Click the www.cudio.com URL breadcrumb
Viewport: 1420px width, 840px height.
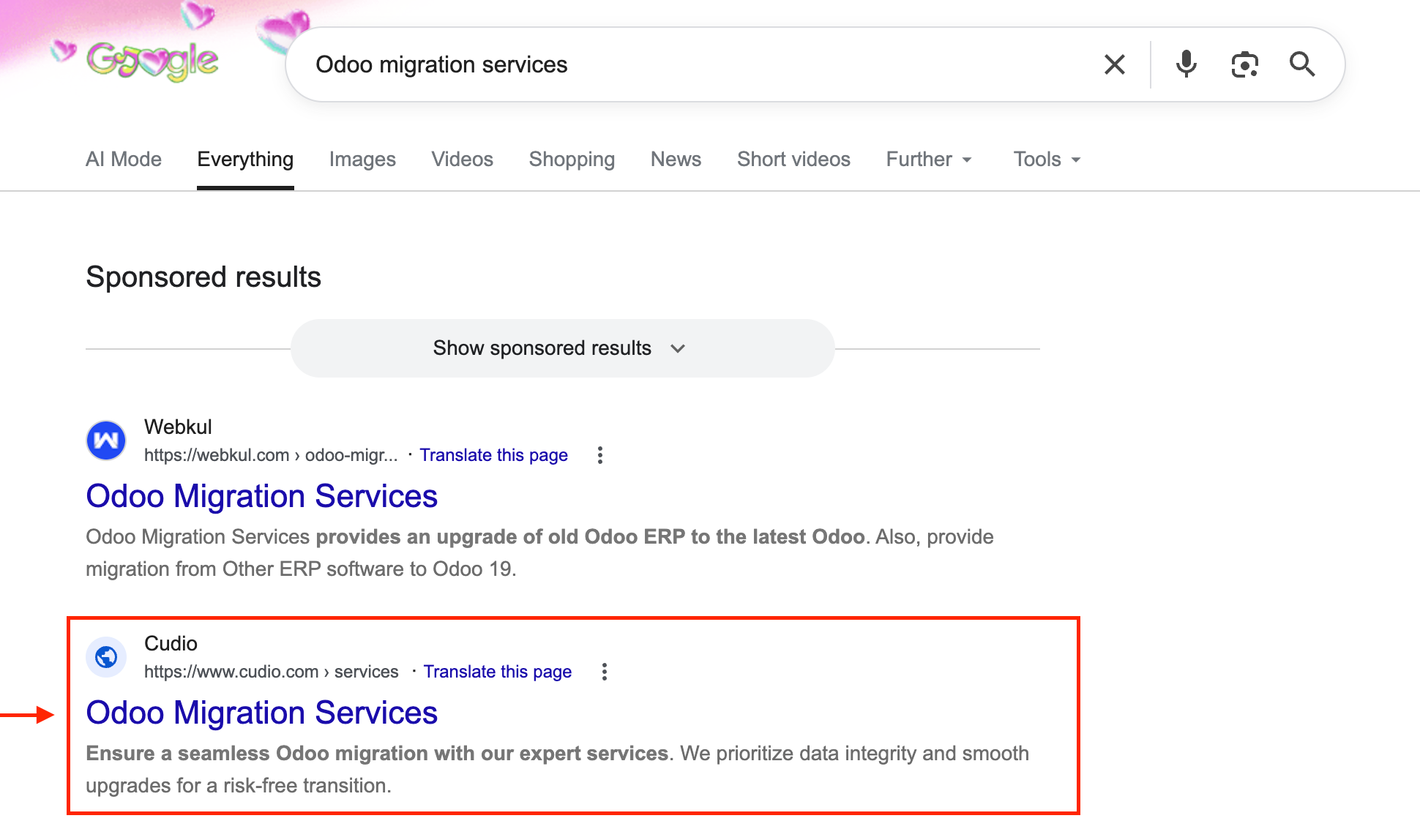pos(272,672)
